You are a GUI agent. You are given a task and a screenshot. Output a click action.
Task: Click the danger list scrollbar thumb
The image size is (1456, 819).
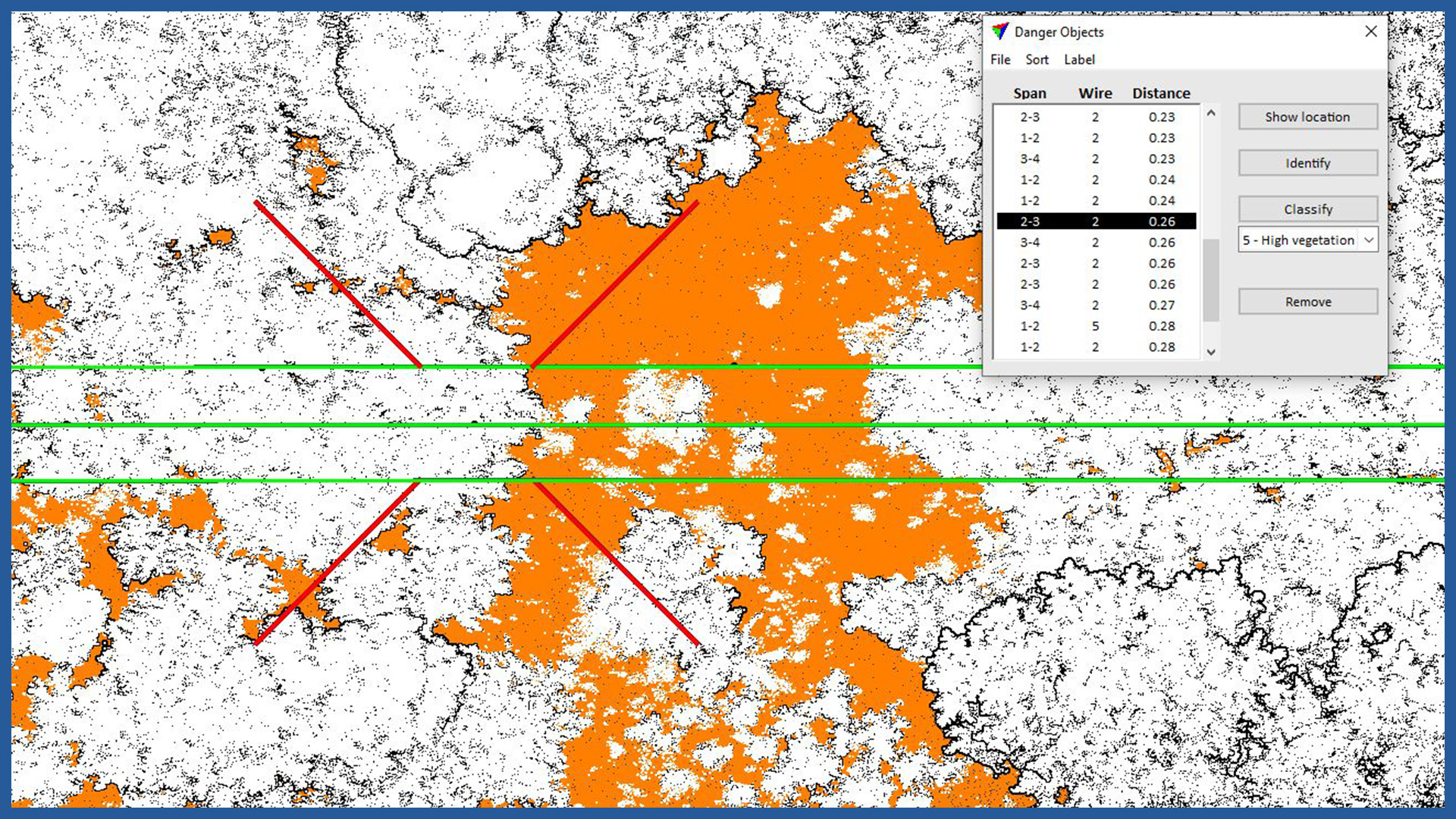click(x=1211, y=280)
